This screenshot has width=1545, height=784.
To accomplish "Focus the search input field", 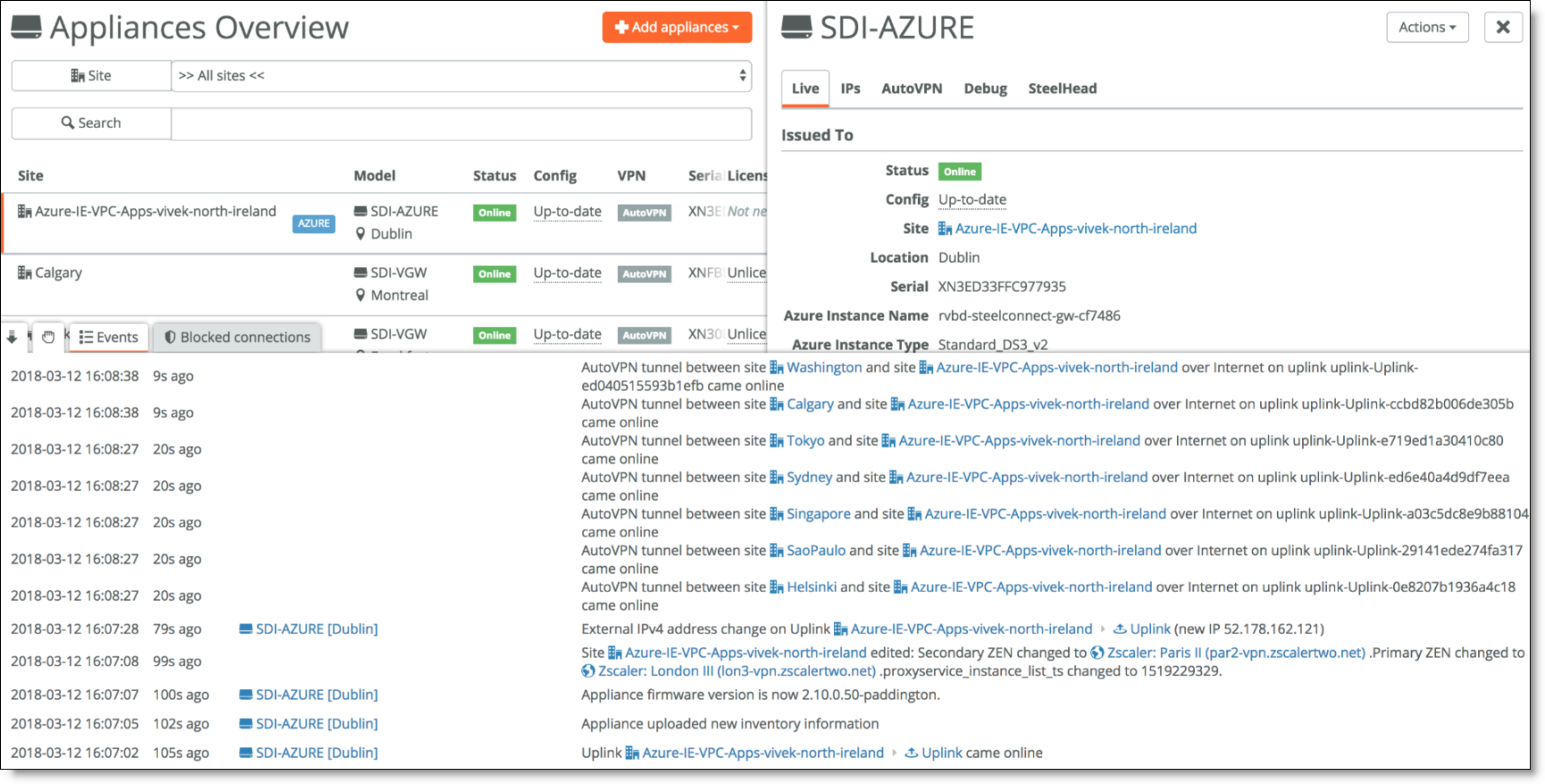I will click(x=461, y=123).
